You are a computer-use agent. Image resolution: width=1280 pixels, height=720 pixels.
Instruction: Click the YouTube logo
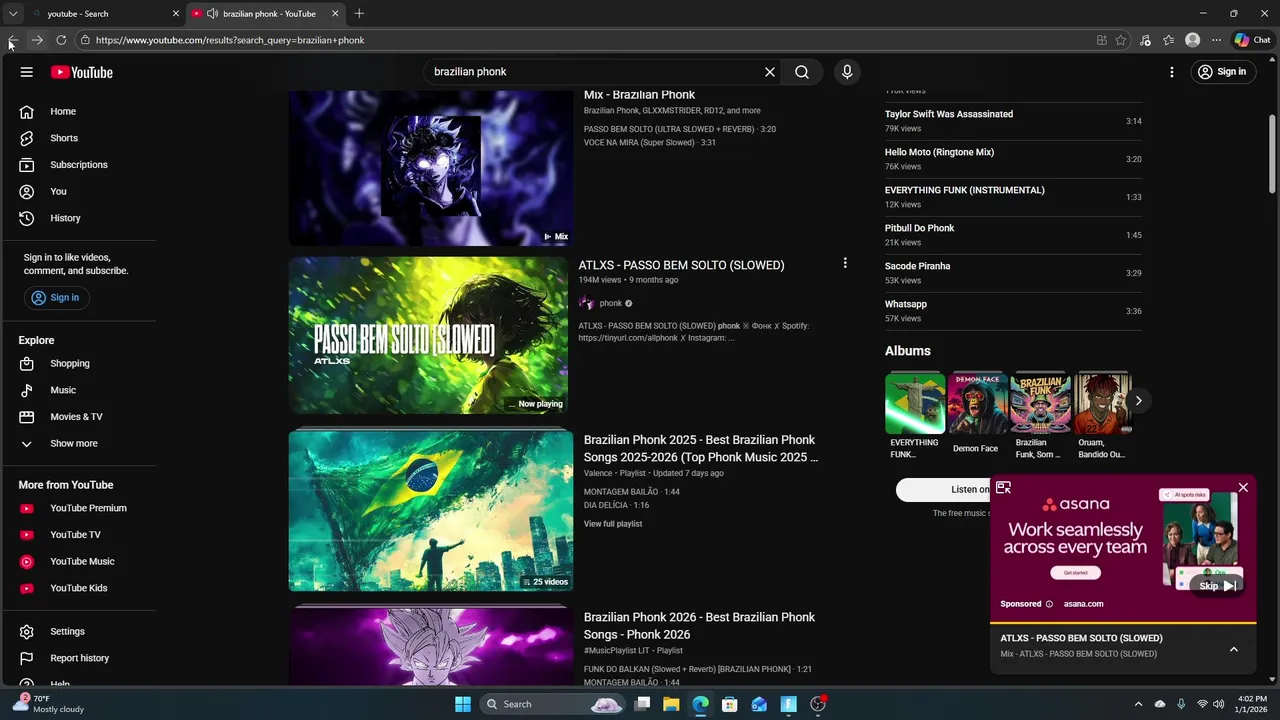point(82,72)
